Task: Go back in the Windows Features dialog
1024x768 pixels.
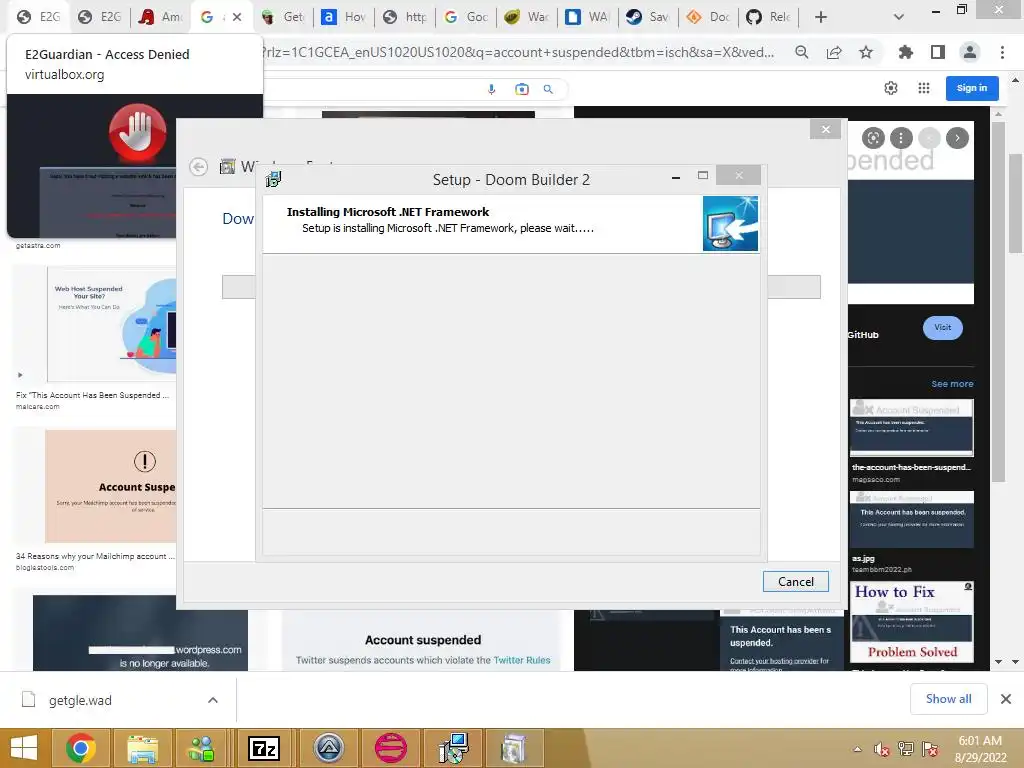Action: pyautogui.click(x=199, y=167)
